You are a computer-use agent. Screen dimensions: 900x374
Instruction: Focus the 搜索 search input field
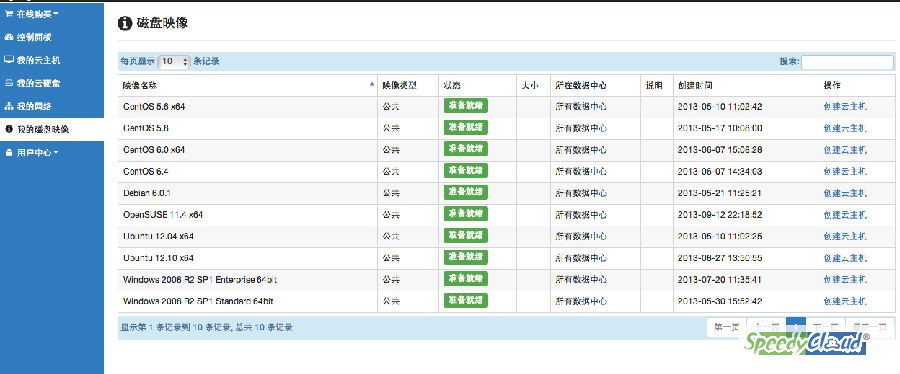[847, 62]
